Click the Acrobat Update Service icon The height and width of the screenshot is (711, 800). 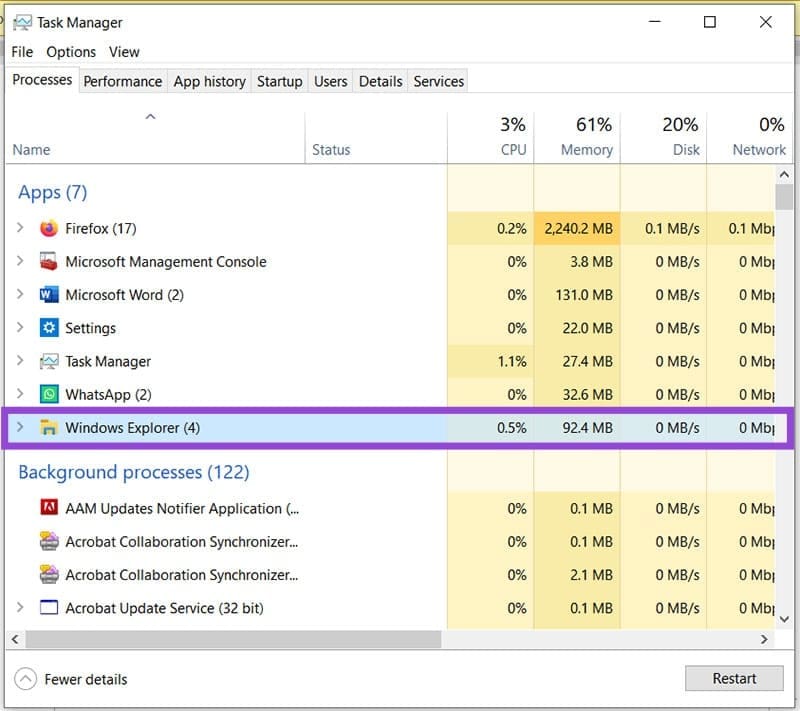49,608
